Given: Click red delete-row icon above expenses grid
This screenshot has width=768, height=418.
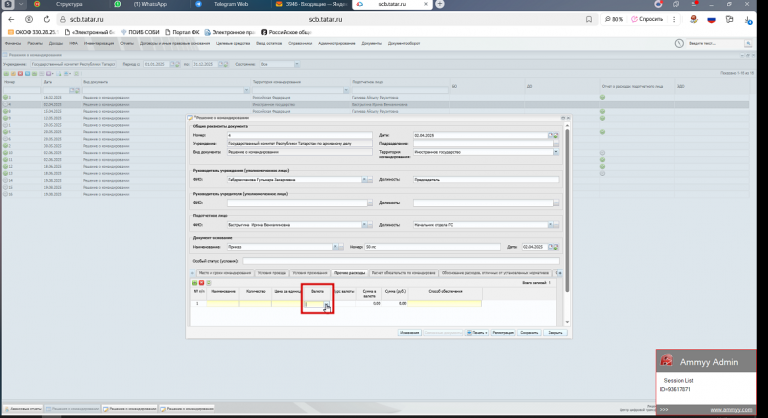Looking at the screenshot, I should tap(201, 283).
